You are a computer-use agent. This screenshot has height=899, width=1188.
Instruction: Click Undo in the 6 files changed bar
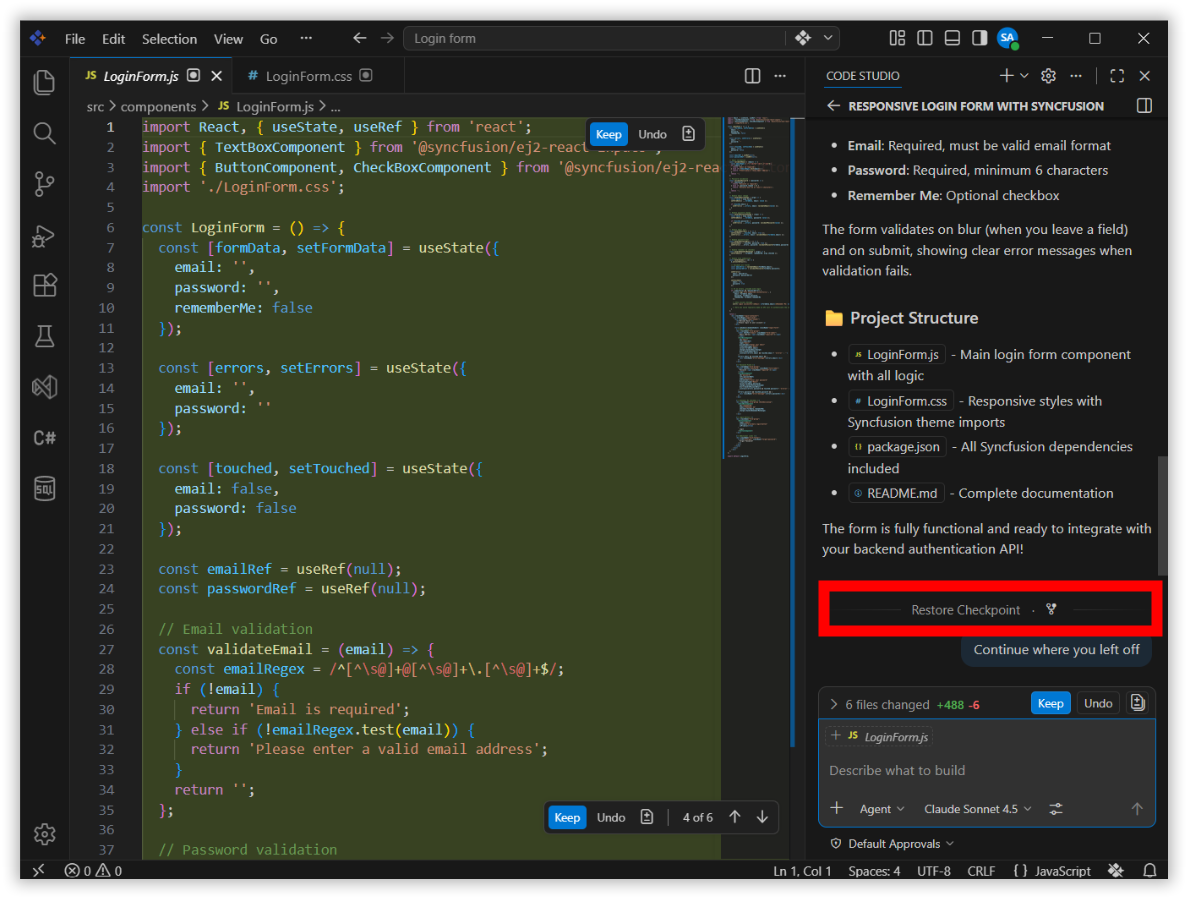(1098, 704)
